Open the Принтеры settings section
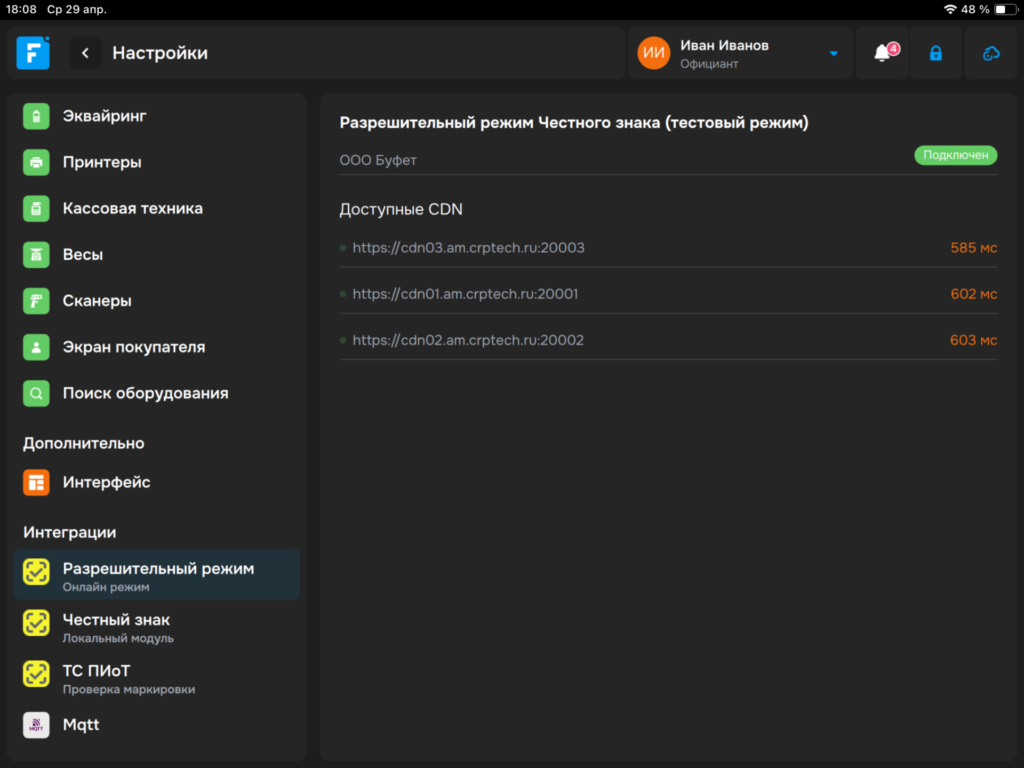 156,162
